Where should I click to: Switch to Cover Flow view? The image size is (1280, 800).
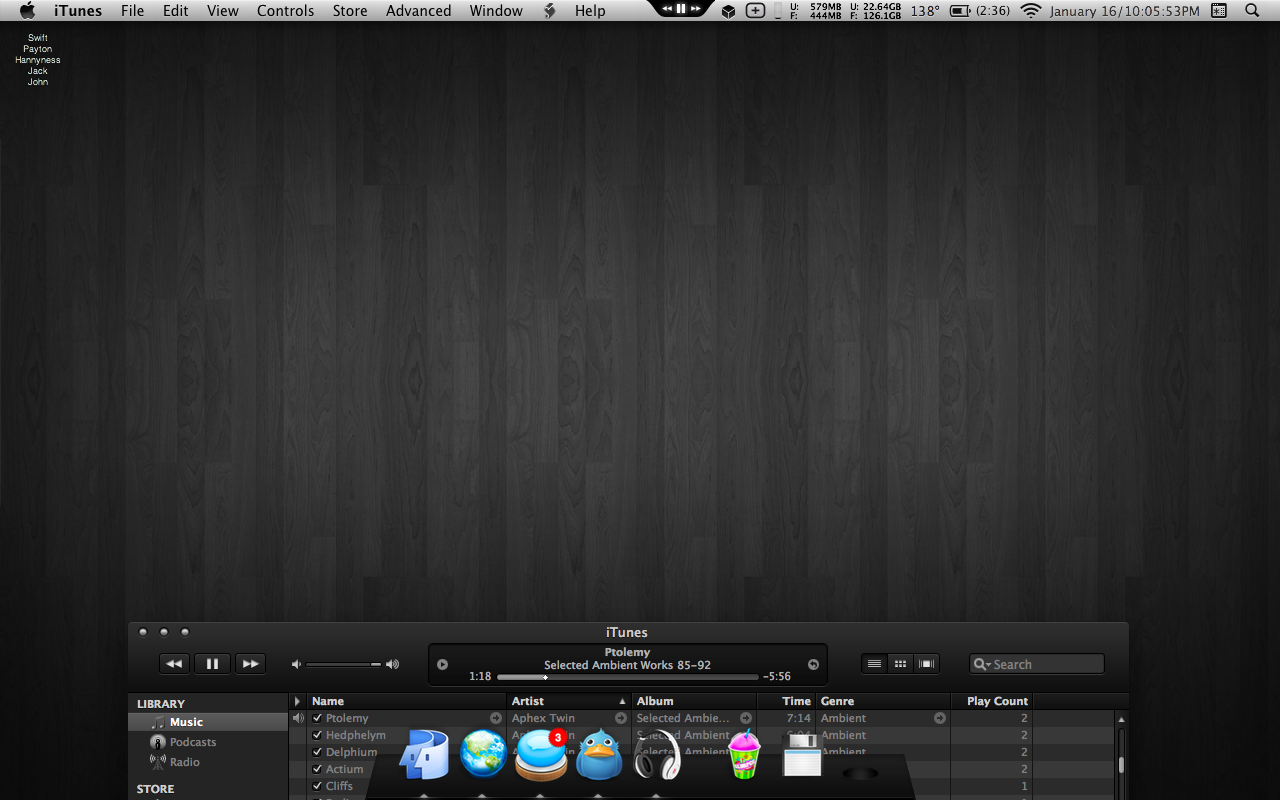click(927, 664)
